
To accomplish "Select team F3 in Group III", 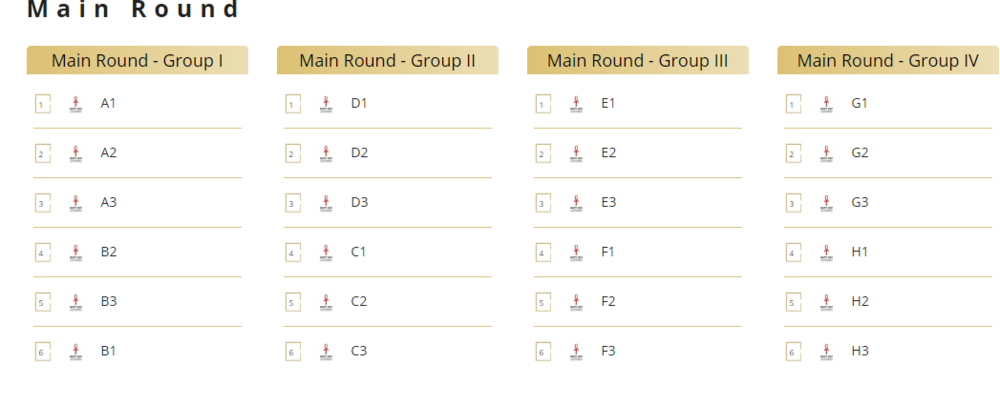I will point(608,351).
